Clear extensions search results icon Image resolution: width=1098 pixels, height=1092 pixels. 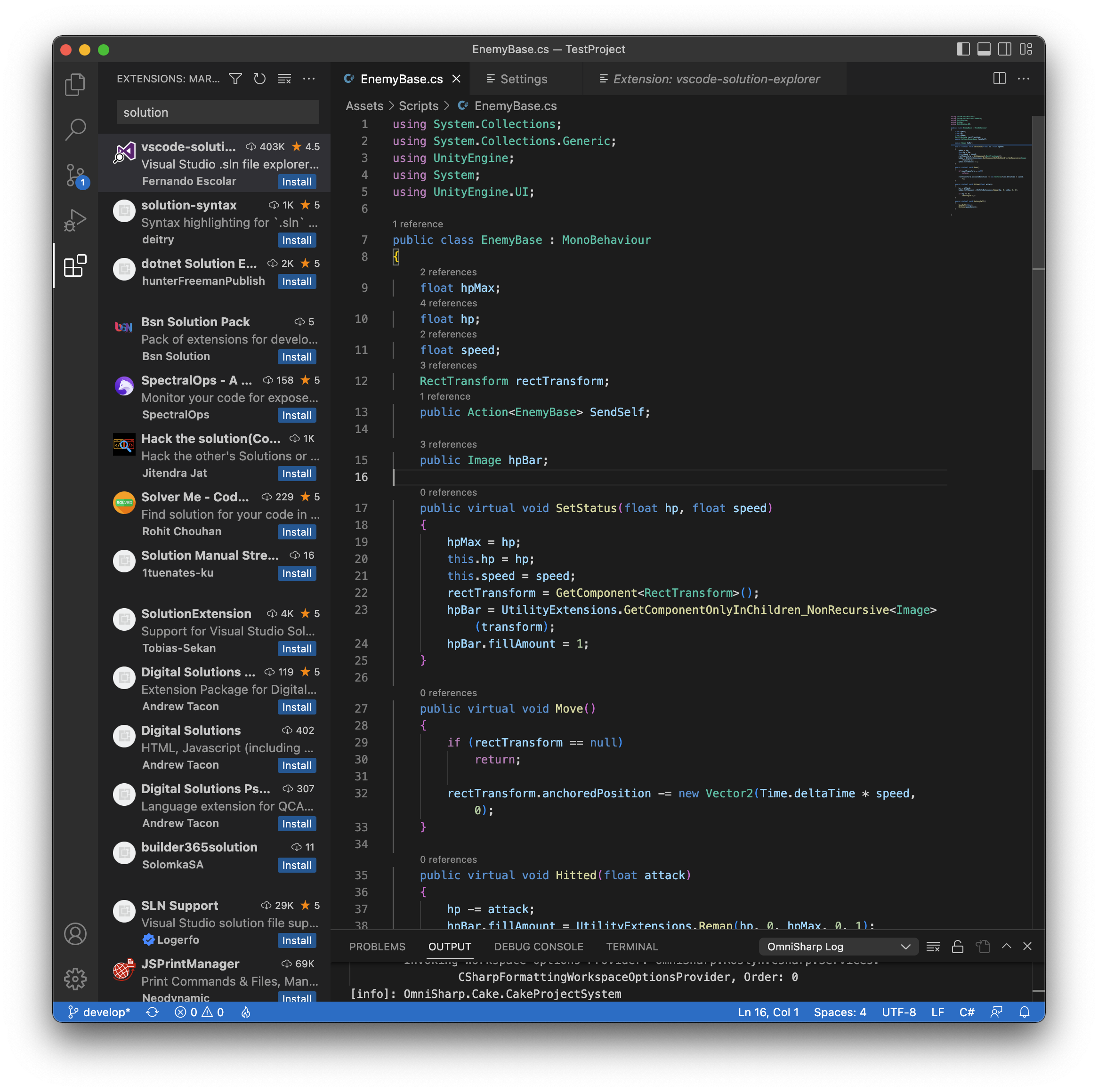pyautogui.click(x=284, y=79)
